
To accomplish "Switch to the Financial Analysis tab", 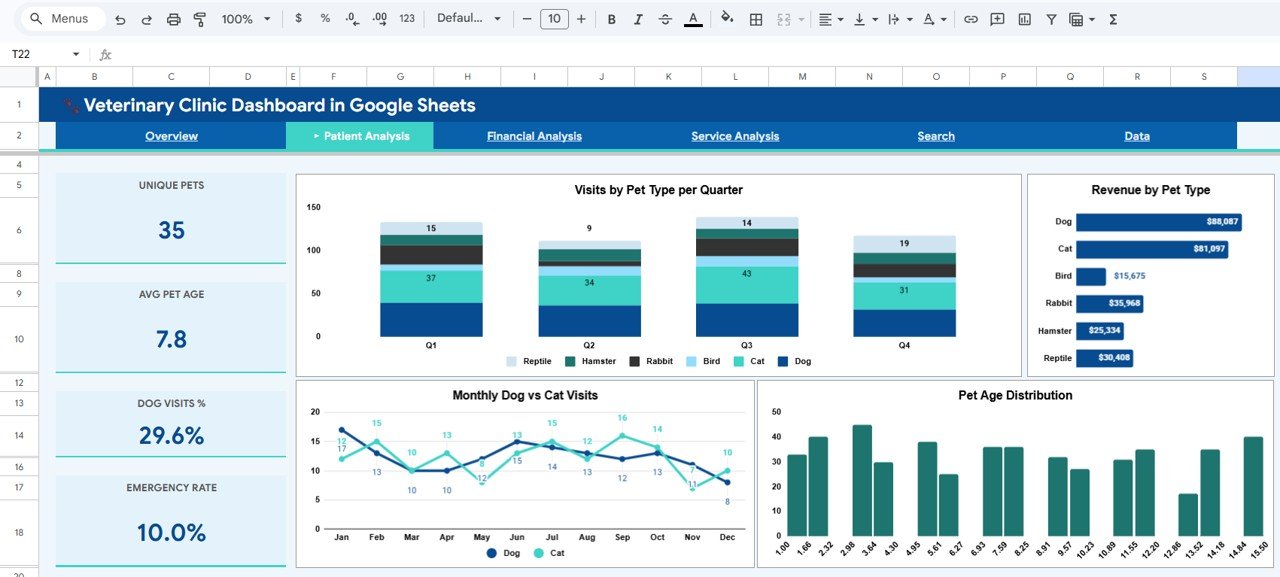I will click(534, 136).
